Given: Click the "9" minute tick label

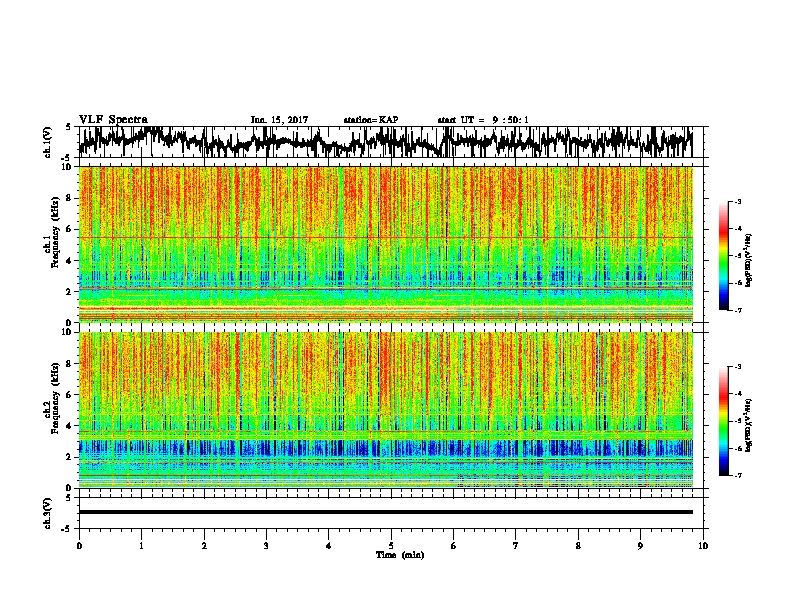Looking at the screenshot, I should tap(640, 546).
